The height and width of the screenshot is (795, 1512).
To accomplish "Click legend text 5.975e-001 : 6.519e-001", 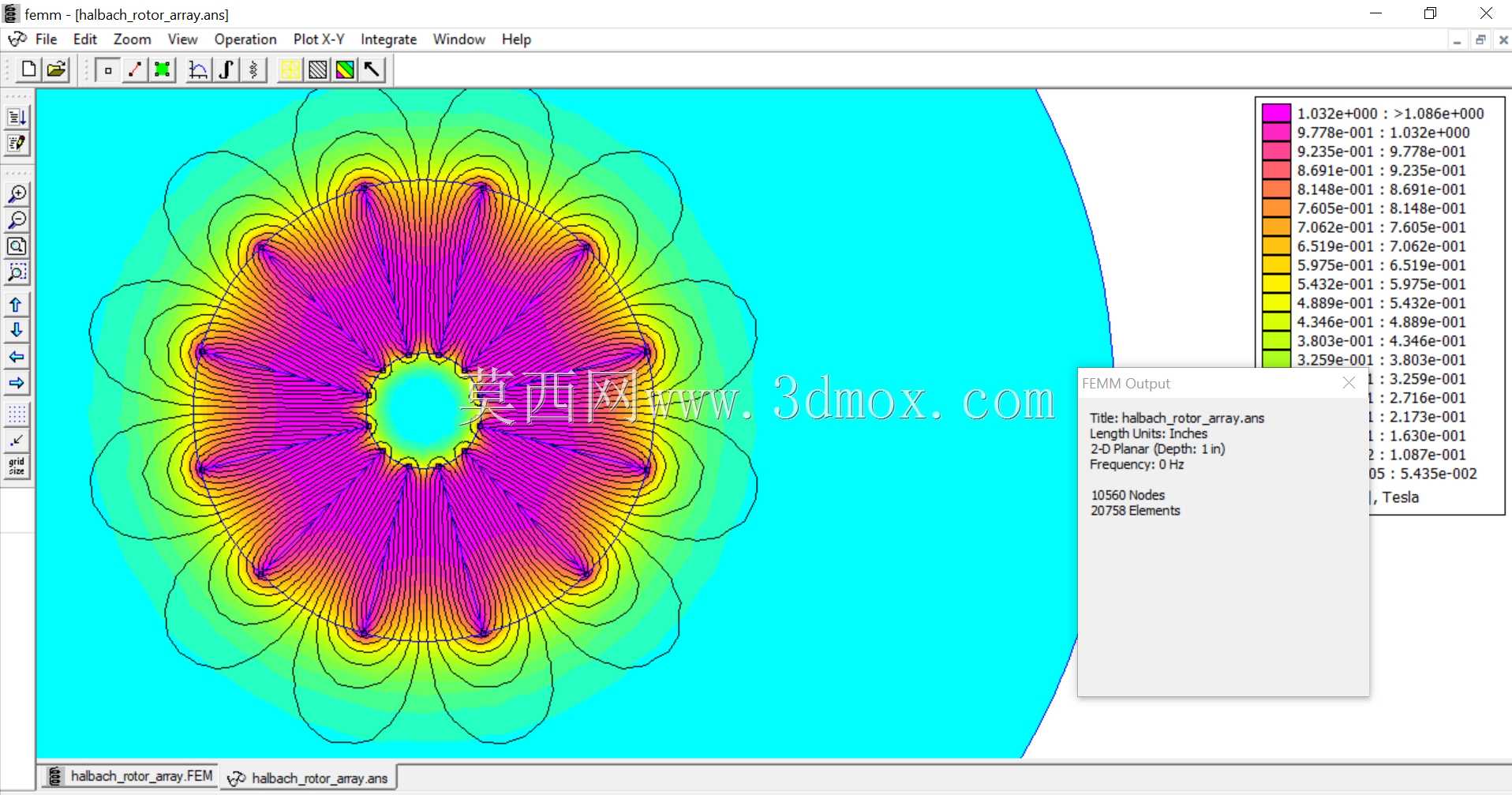I will point(1381,265).
